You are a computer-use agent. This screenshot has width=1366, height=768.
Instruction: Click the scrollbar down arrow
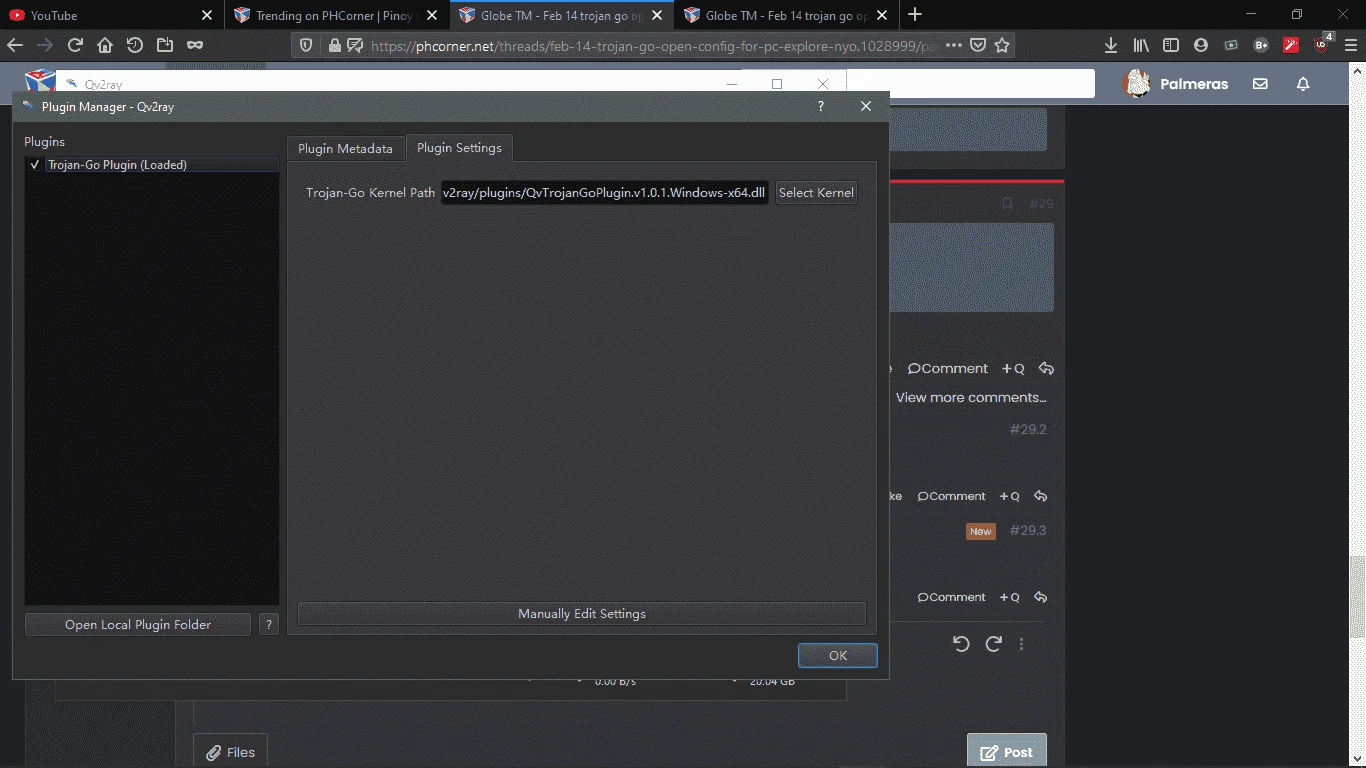point(1357,760)
